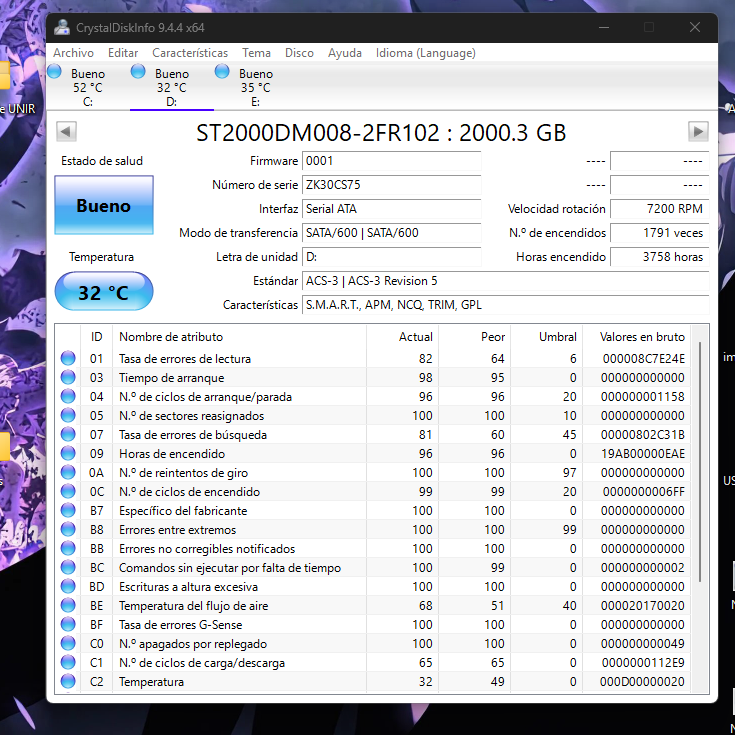Click status orb for attribute 09

(x=68, y=453)
